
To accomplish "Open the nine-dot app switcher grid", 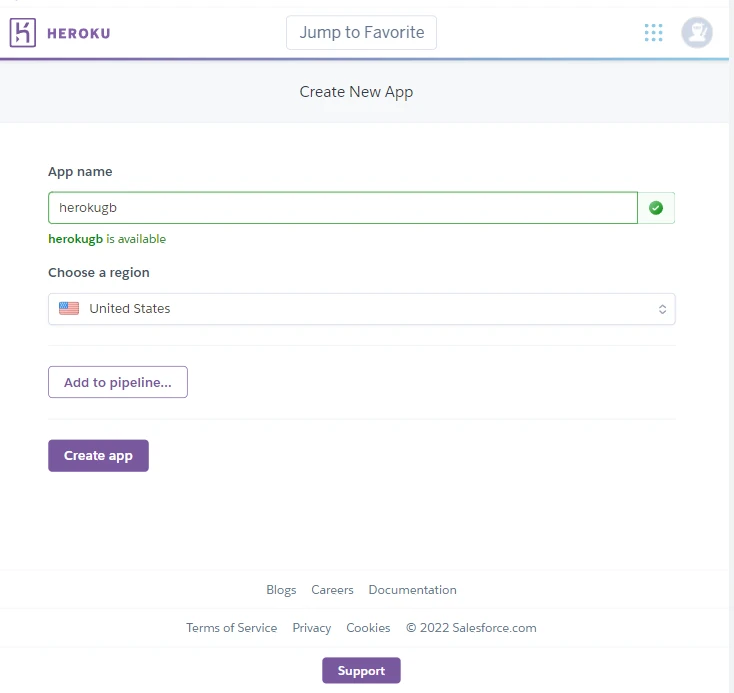I will [x=653, y=33].
